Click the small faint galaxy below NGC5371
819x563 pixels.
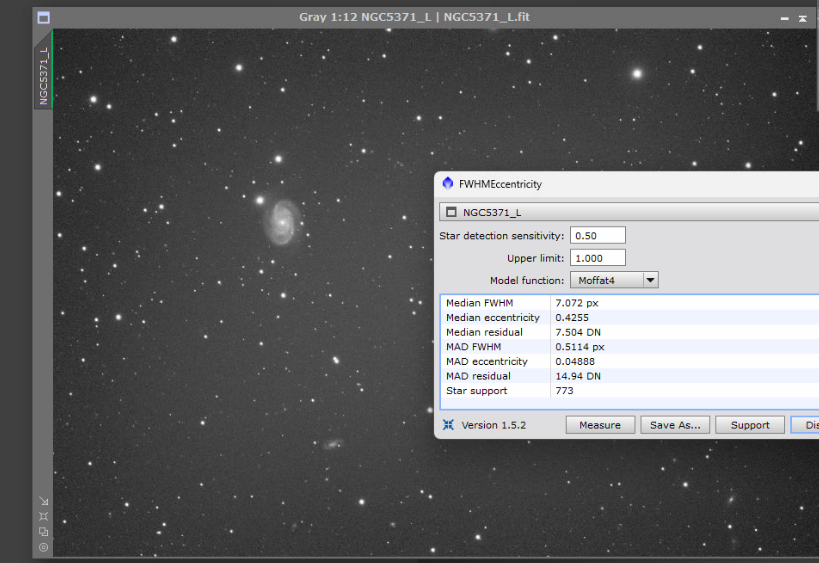(x=332, y=444)
